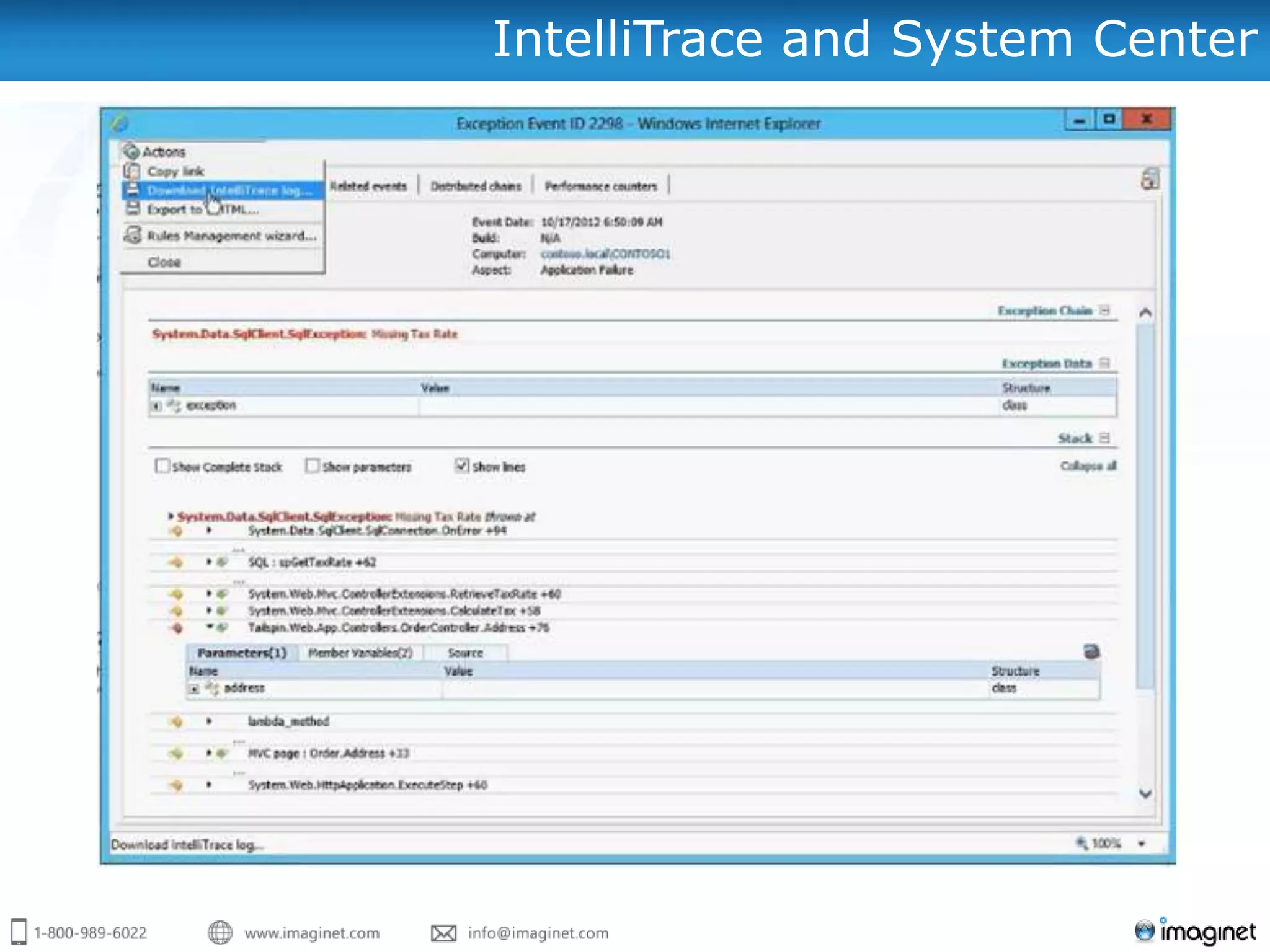Expand the exception row in Exception Data
The image size is (1270, 952).
point(156,406)
